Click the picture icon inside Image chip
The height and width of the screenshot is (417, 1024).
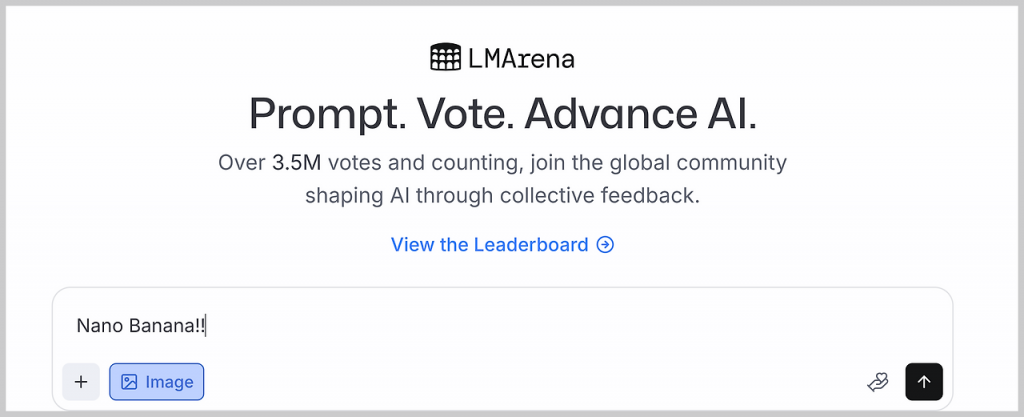pyautogui.click(x=129, y=382)
